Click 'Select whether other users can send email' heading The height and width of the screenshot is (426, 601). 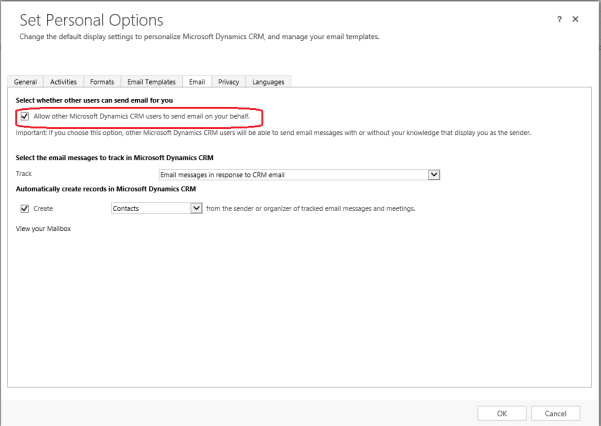(94, 100)
